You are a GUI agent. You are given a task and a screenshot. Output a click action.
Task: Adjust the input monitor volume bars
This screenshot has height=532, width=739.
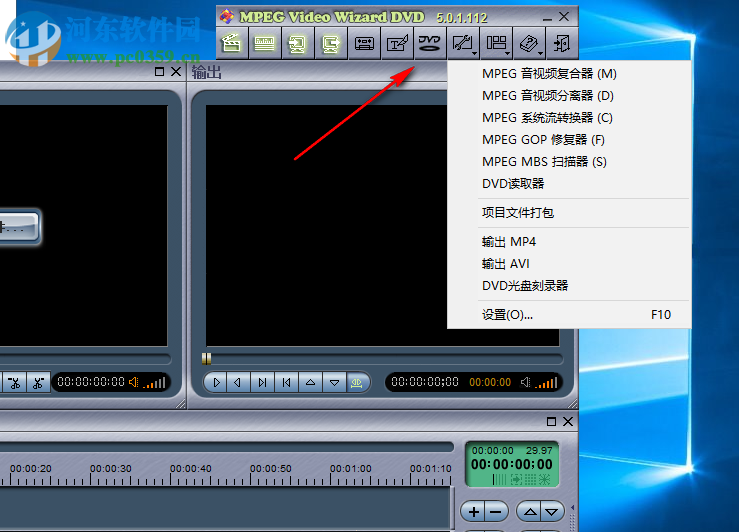155,383
